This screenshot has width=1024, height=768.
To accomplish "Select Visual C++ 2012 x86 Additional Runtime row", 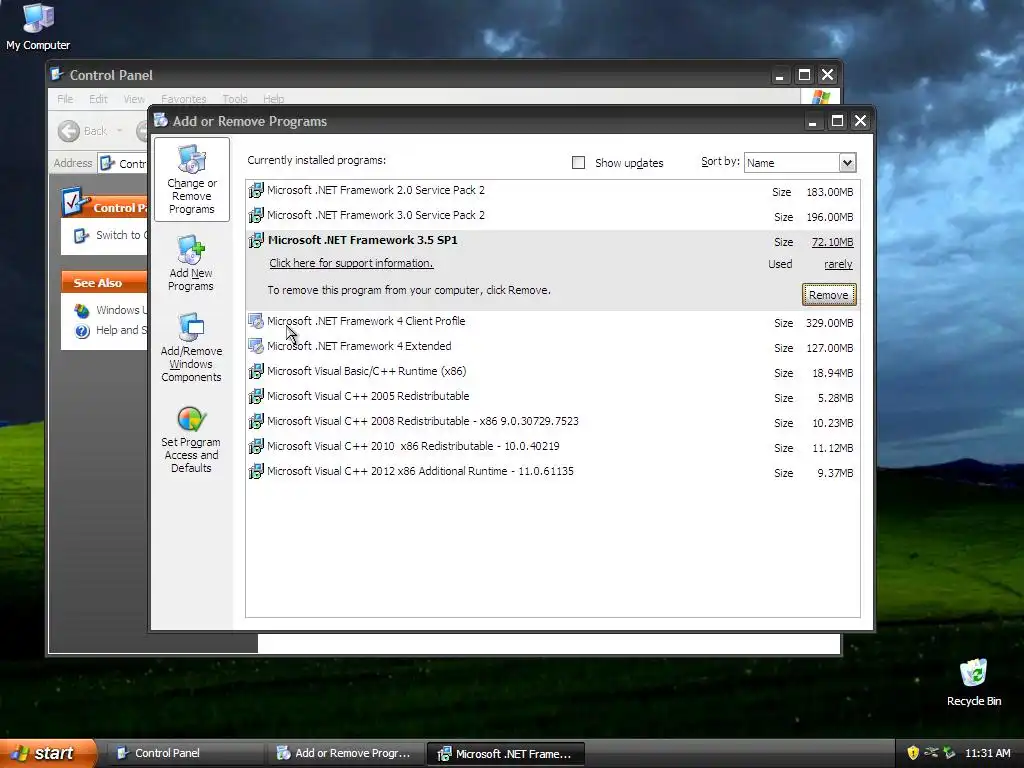I will click(x=552, y=472).
